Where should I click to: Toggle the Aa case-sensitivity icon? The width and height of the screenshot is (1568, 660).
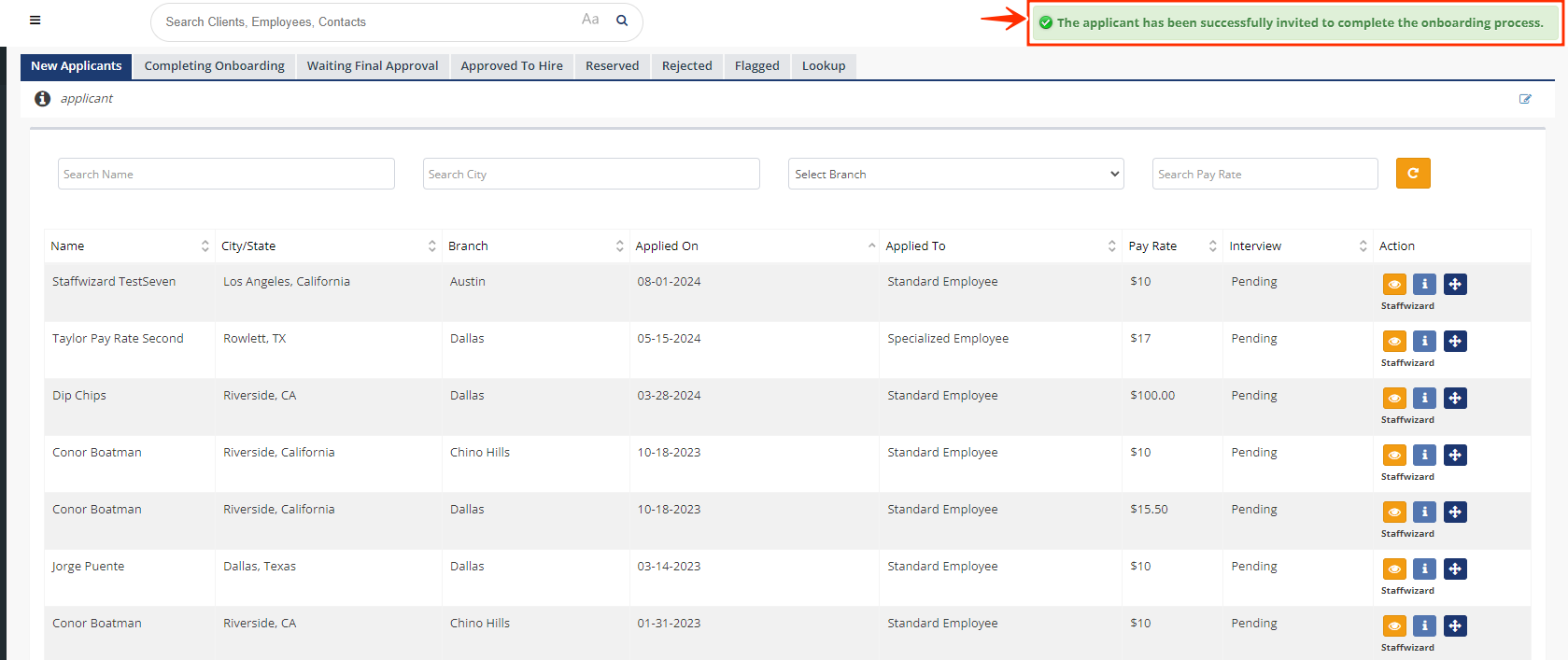point(590,20)
